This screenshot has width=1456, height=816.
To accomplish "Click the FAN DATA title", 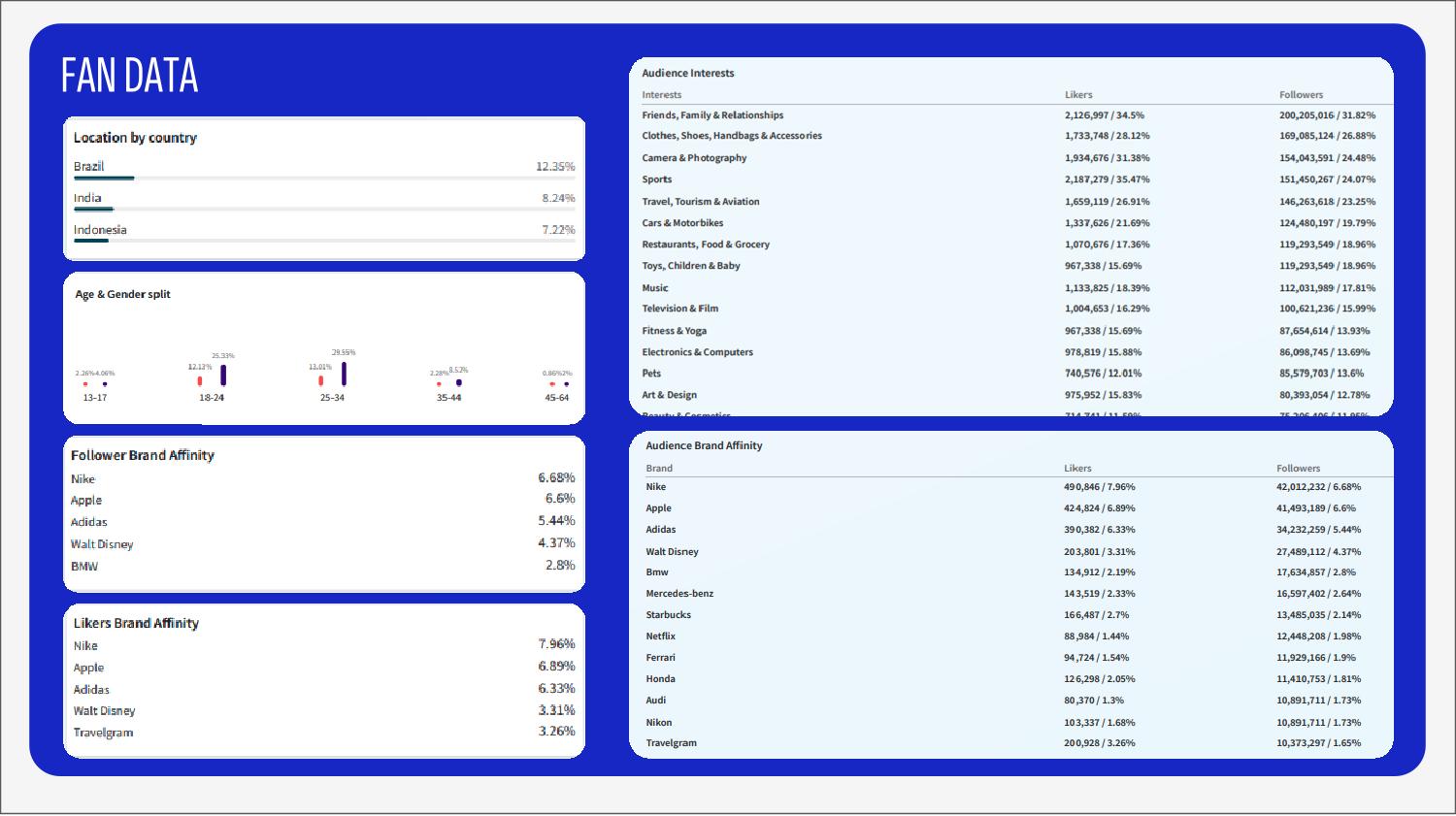I will [x=129, y=76].
